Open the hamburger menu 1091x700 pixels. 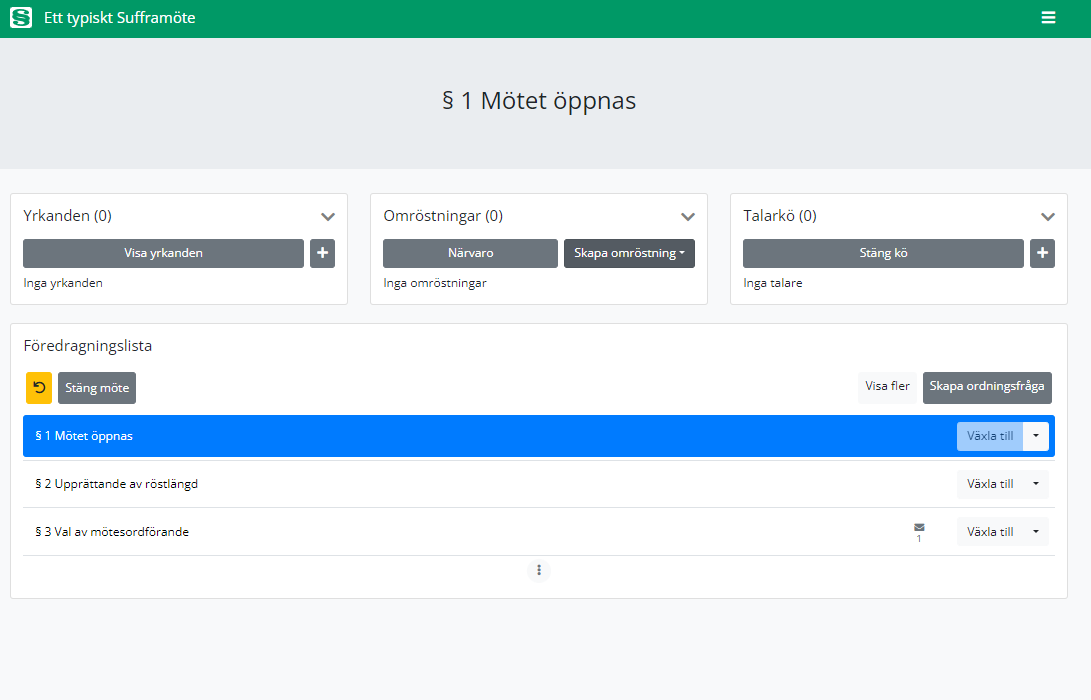[1048, 18]
